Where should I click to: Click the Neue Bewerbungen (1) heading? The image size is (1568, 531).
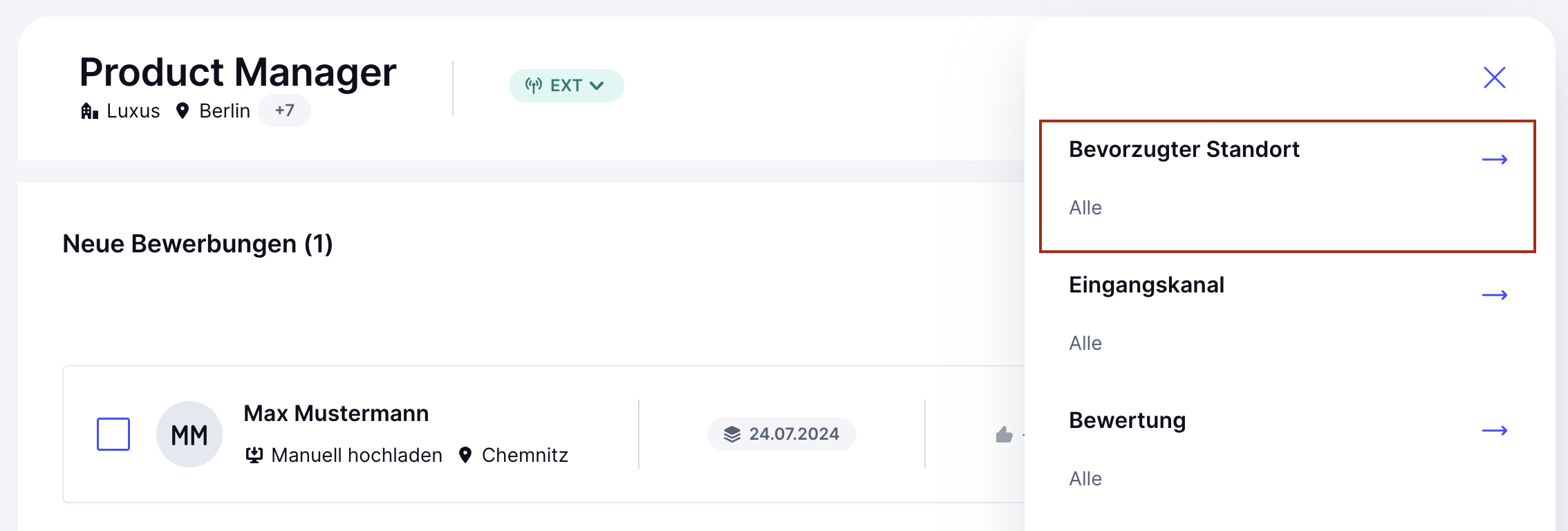198,244
